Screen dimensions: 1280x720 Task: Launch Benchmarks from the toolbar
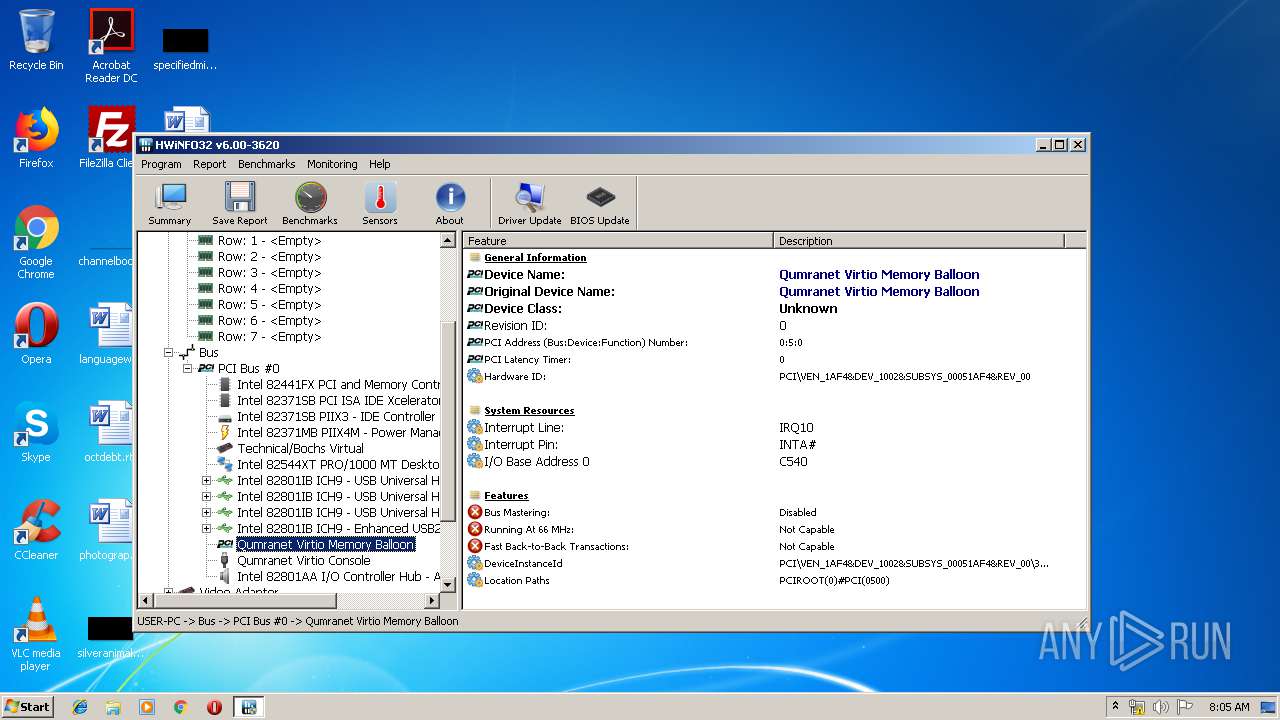pos(310,204)
